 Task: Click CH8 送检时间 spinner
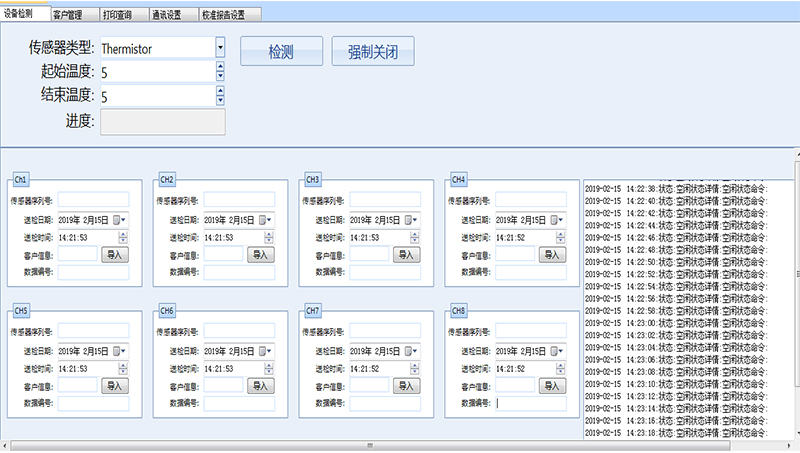[x=561, y=368]
